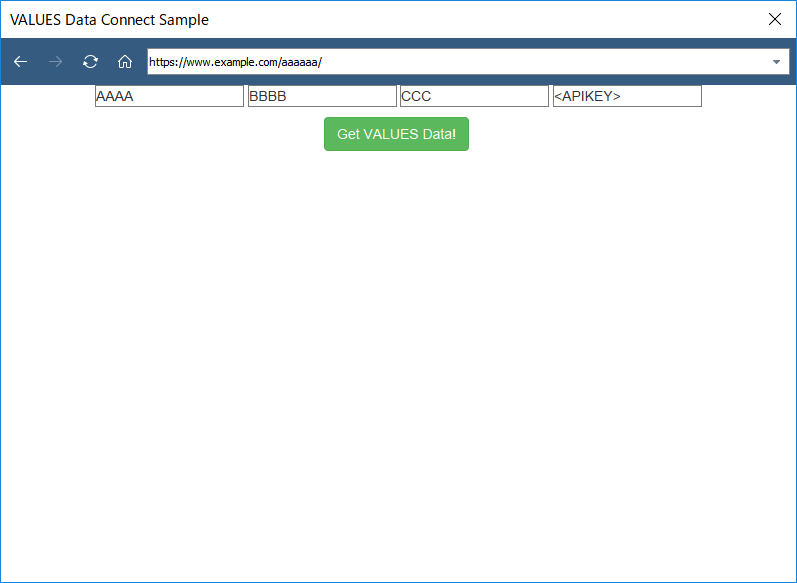Image resolution: width=797 pixels, height=583 pixels.
Task: Select the CCC input field
Action: pos(474,96)
